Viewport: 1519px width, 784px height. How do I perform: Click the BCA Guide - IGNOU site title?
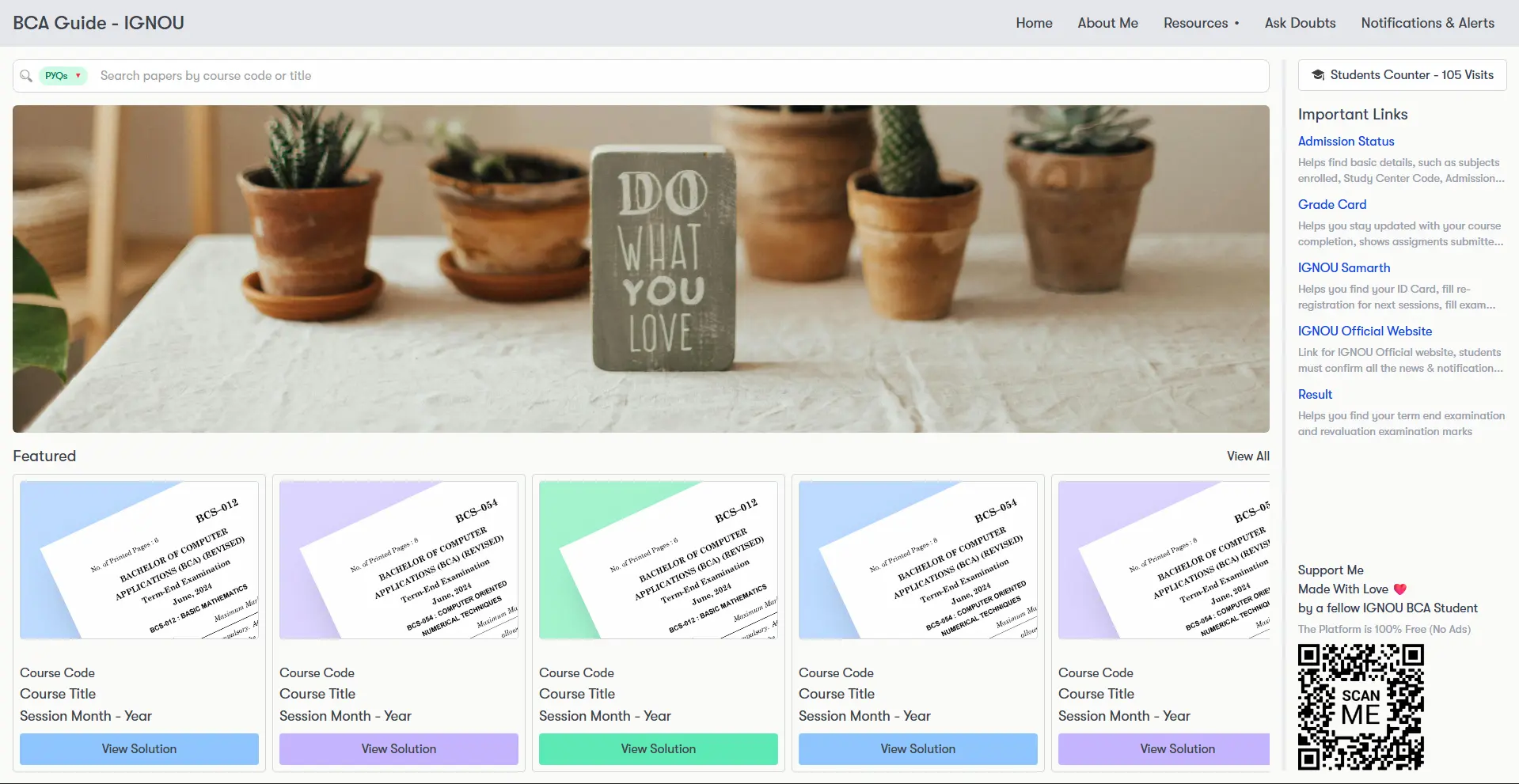(98, 23)
